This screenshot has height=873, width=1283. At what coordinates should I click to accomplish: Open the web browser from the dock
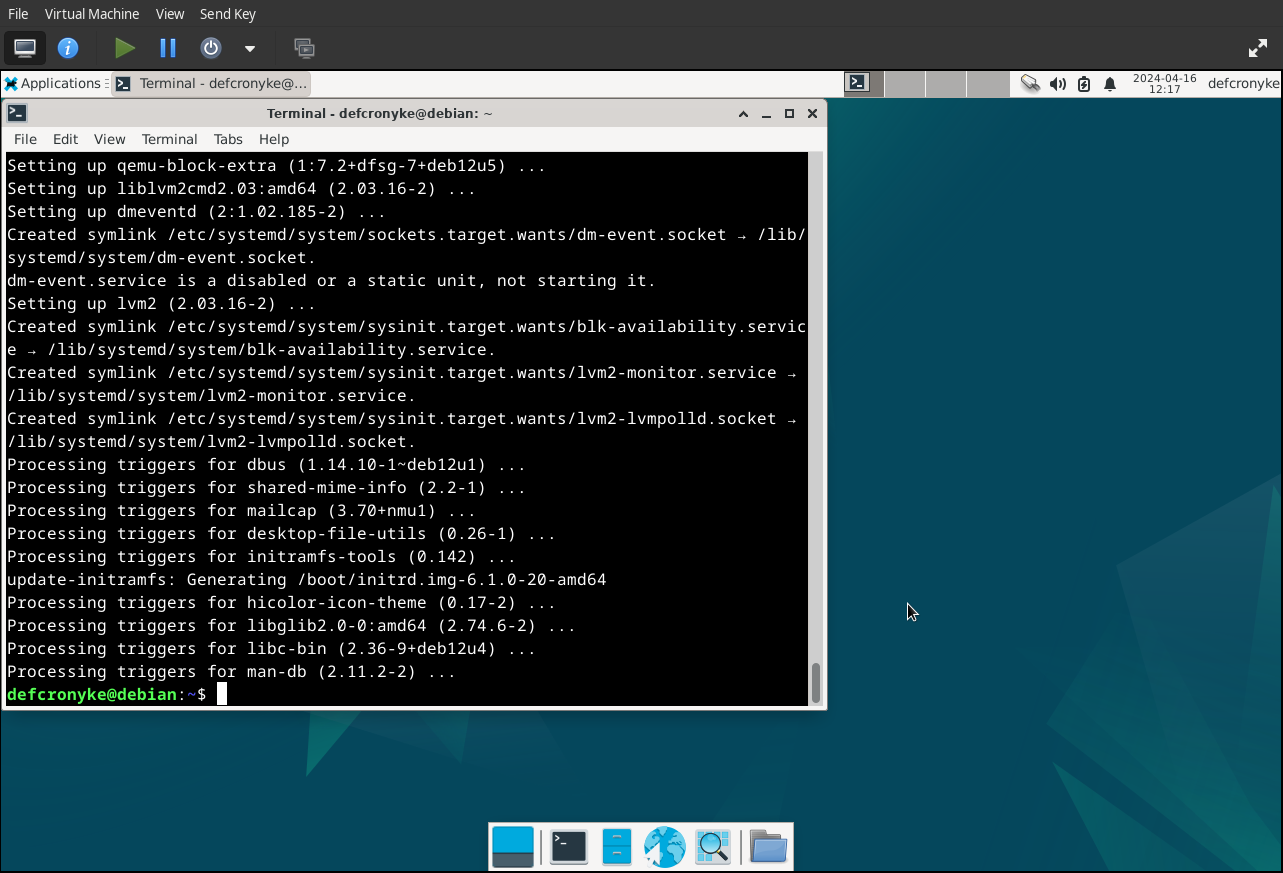pyautogui.click(x=664, y=846)
